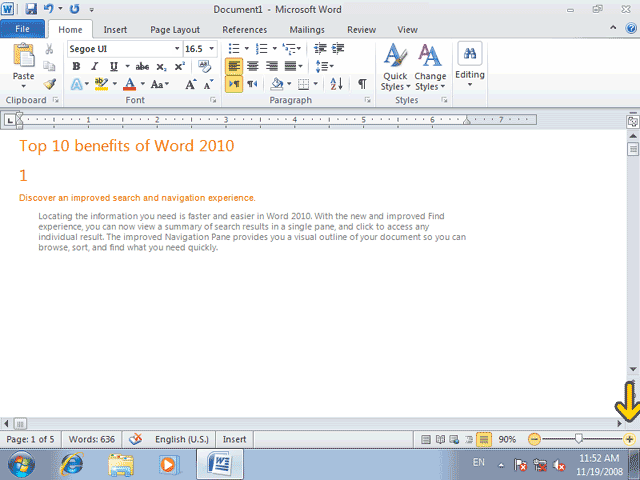Switch to Full Screen Reading view
Screen dimensions: 640x480
click(x=440, y=440)
